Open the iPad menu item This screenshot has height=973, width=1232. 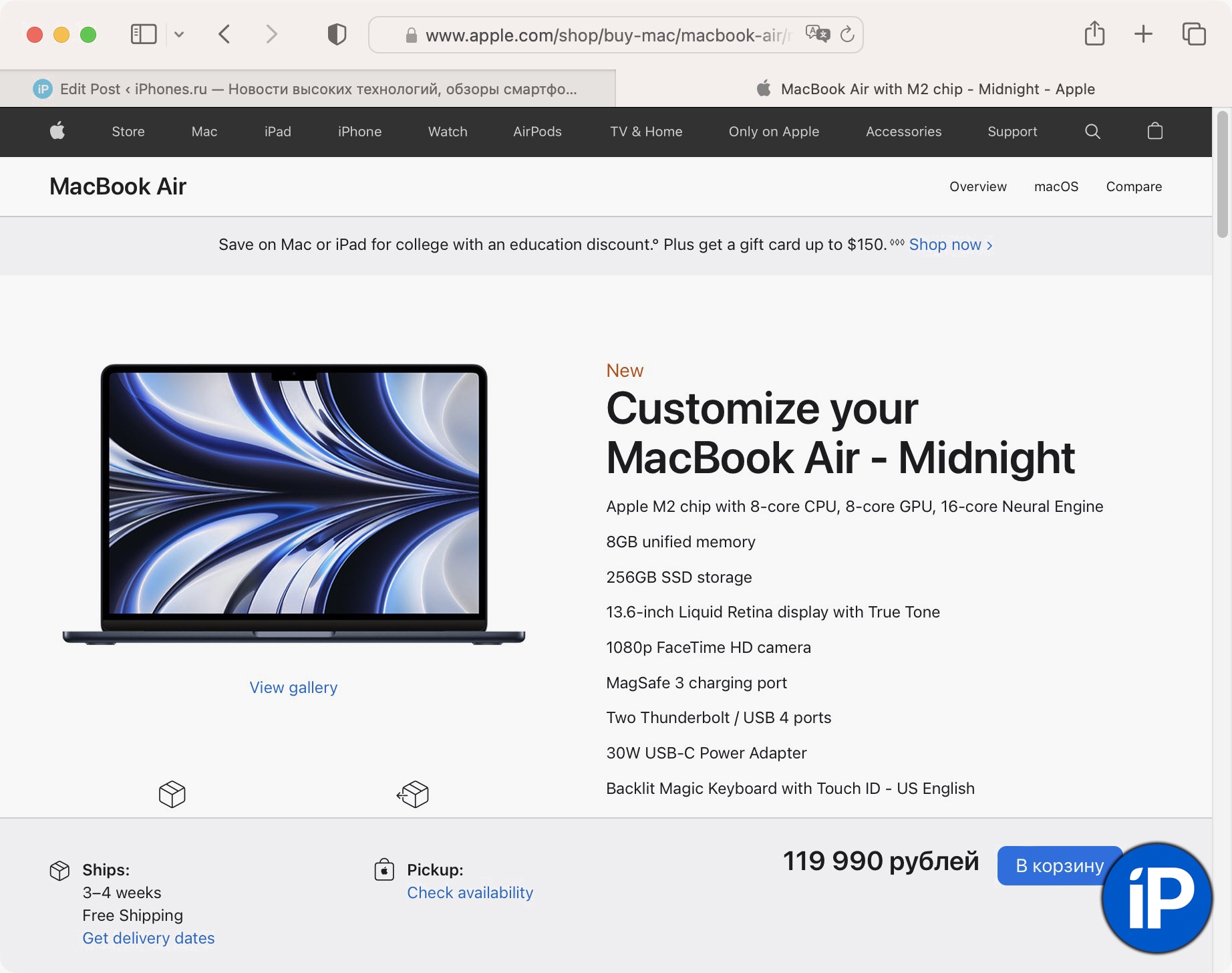[278, 132]
